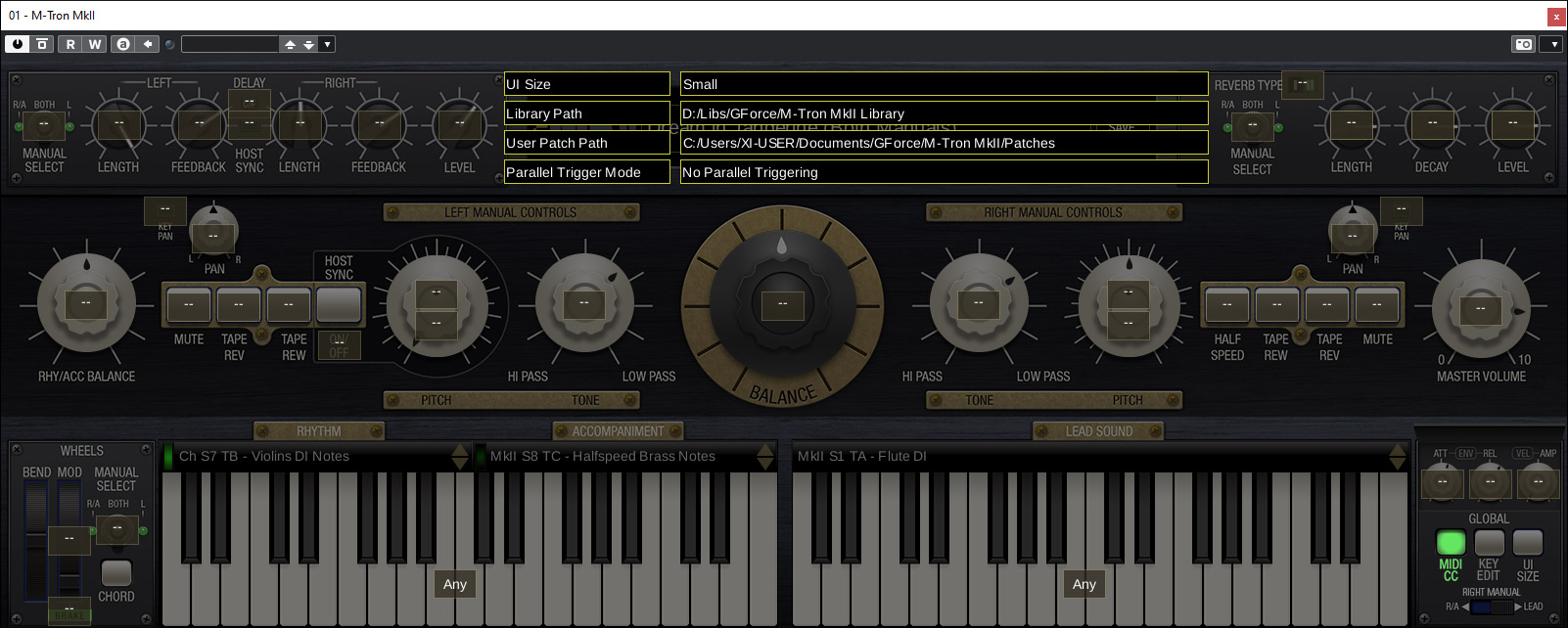Image resolution: width=1568 pixels, height=628 pixels.
Task: Enable Write automation (W) button
Action: pyautogui.click(x=95, y=44)
